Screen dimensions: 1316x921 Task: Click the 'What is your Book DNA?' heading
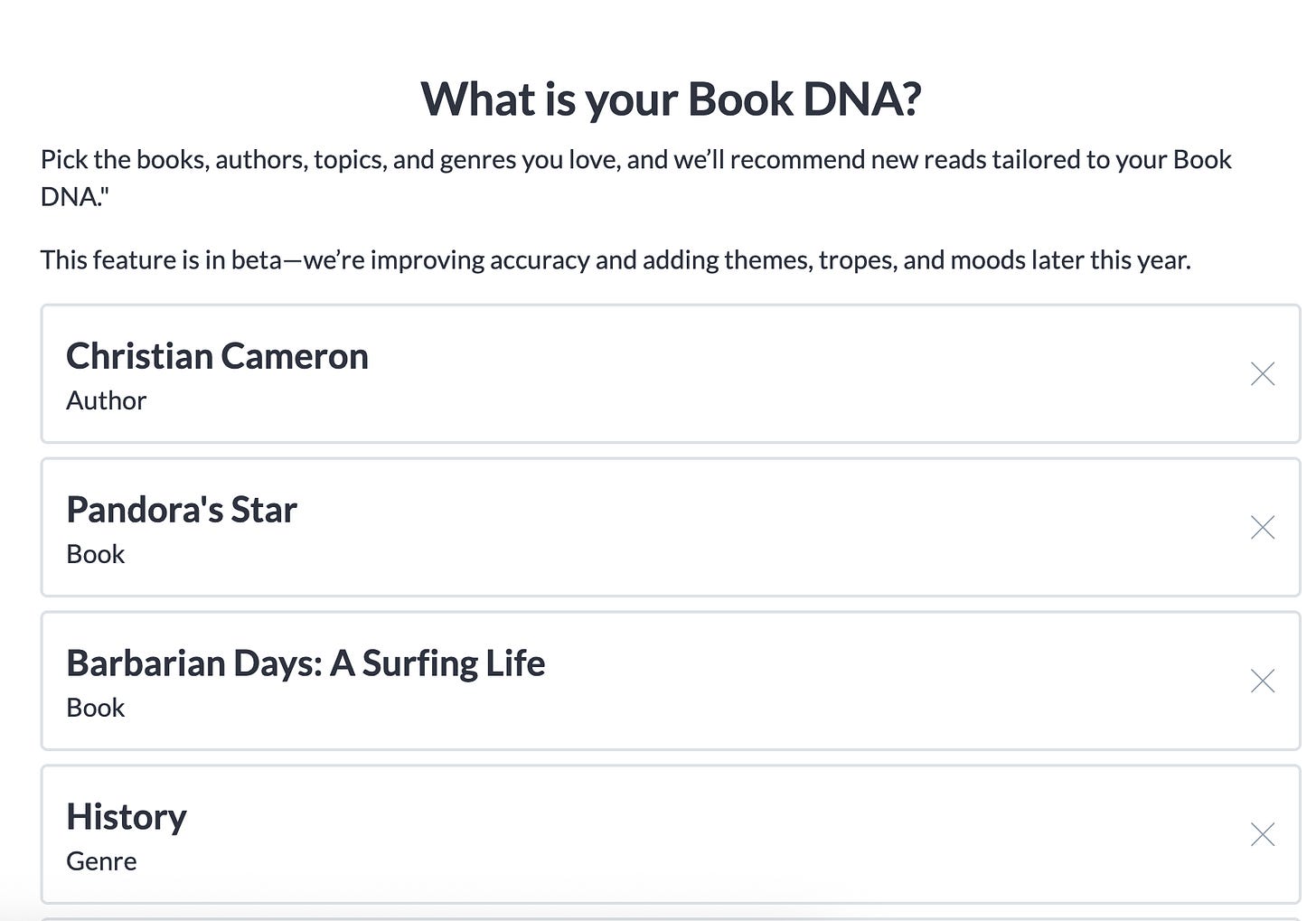pyautogui.click(x=671, y=99)
